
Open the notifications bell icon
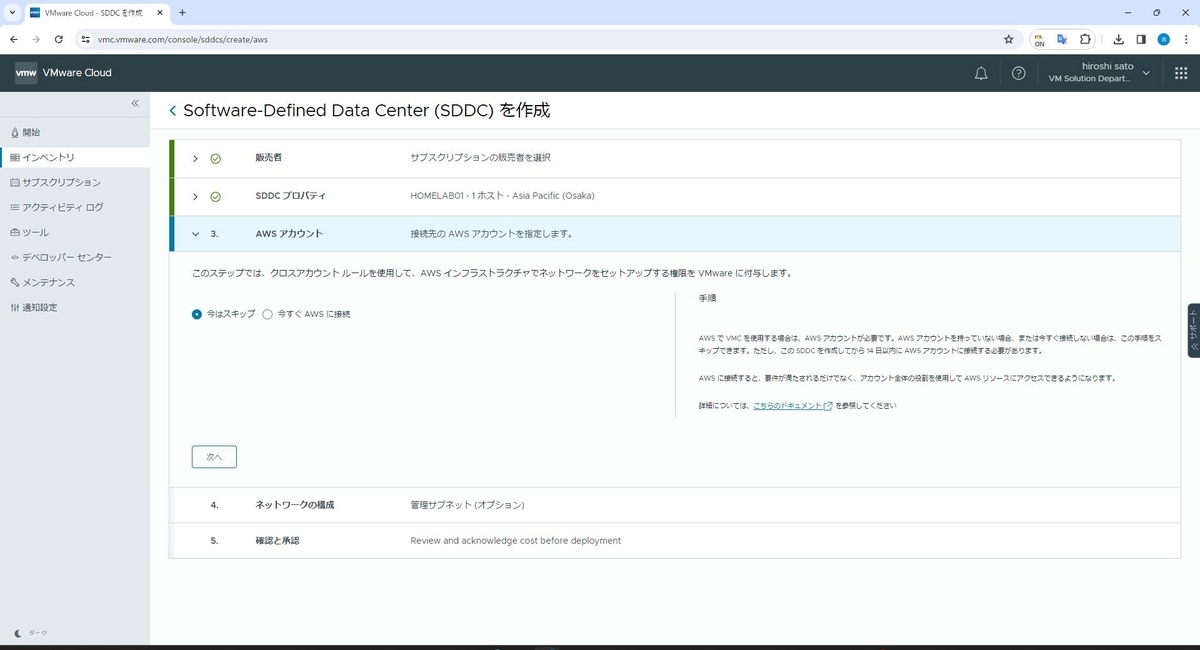tap(981, 73)
